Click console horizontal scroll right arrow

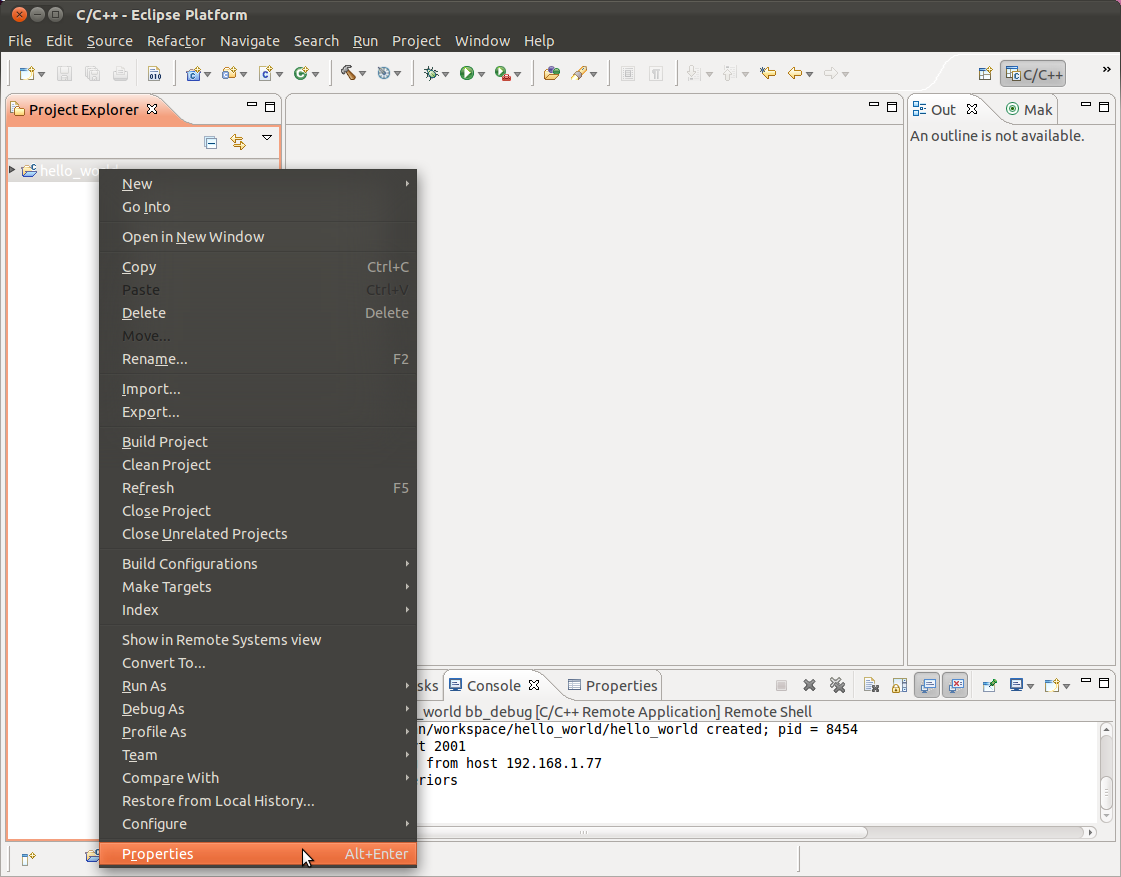1091,832
